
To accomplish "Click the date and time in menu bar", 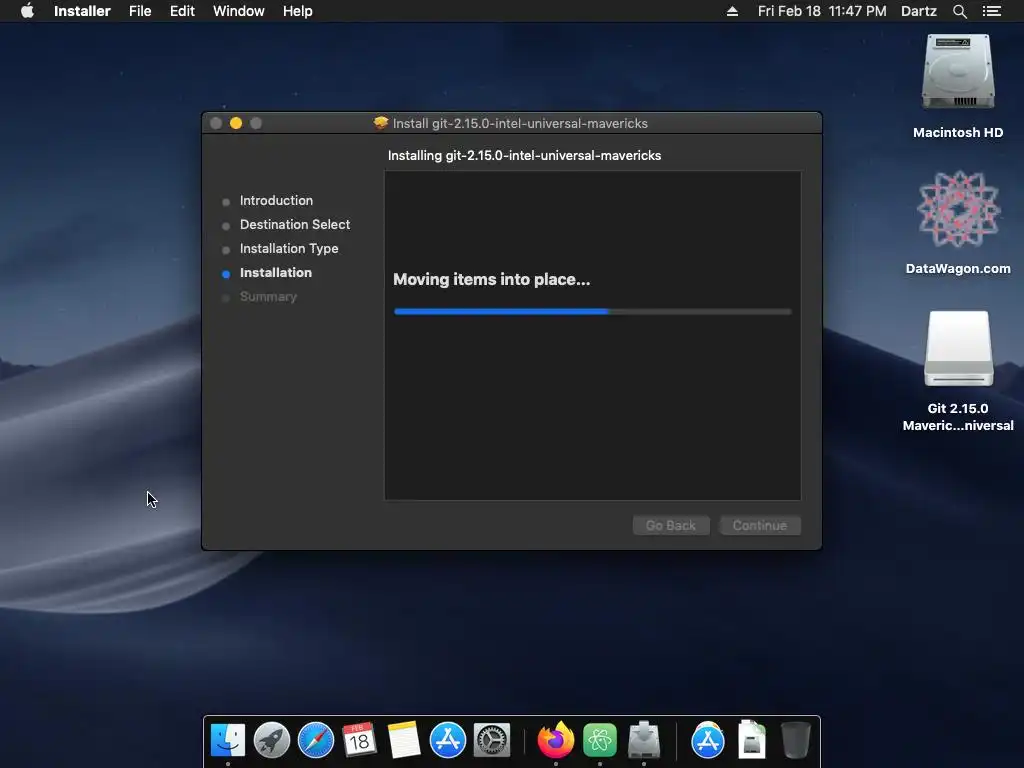I will pos(822,11).
